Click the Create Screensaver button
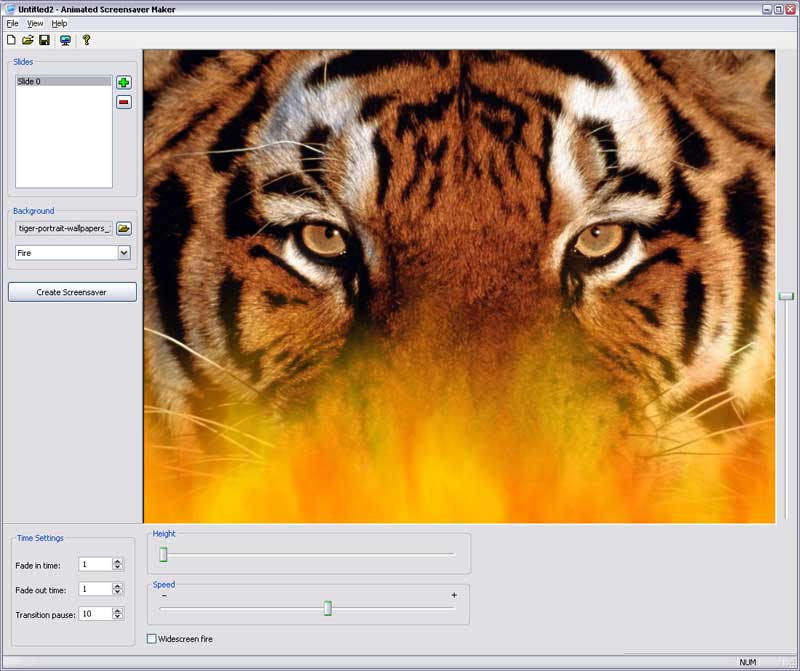This screenshot has height=671, width=800. point(72,292)
